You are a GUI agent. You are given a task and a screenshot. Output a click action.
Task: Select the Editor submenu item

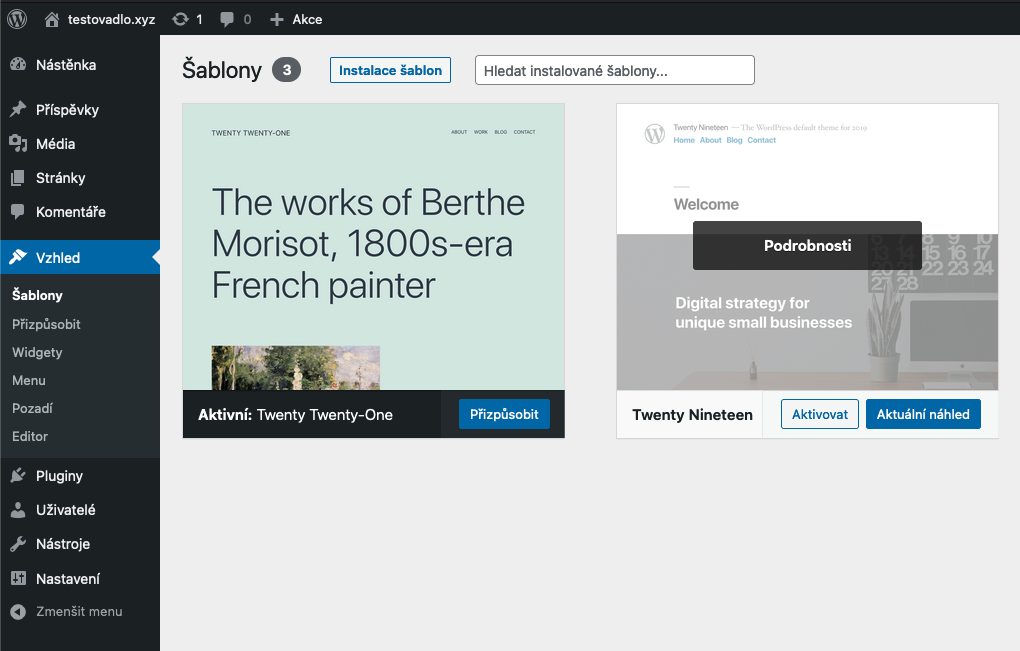click(x=30, y=436)
